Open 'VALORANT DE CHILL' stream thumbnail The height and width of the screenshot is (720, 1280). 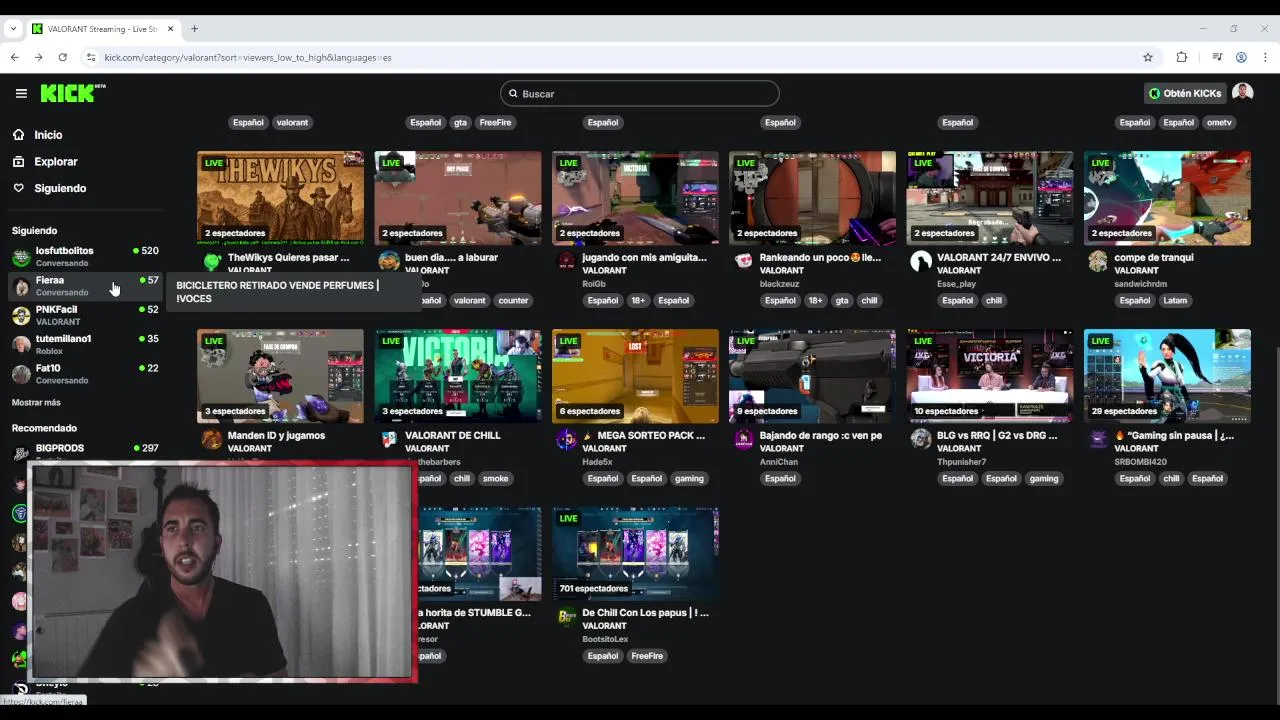tap(458, 376)
